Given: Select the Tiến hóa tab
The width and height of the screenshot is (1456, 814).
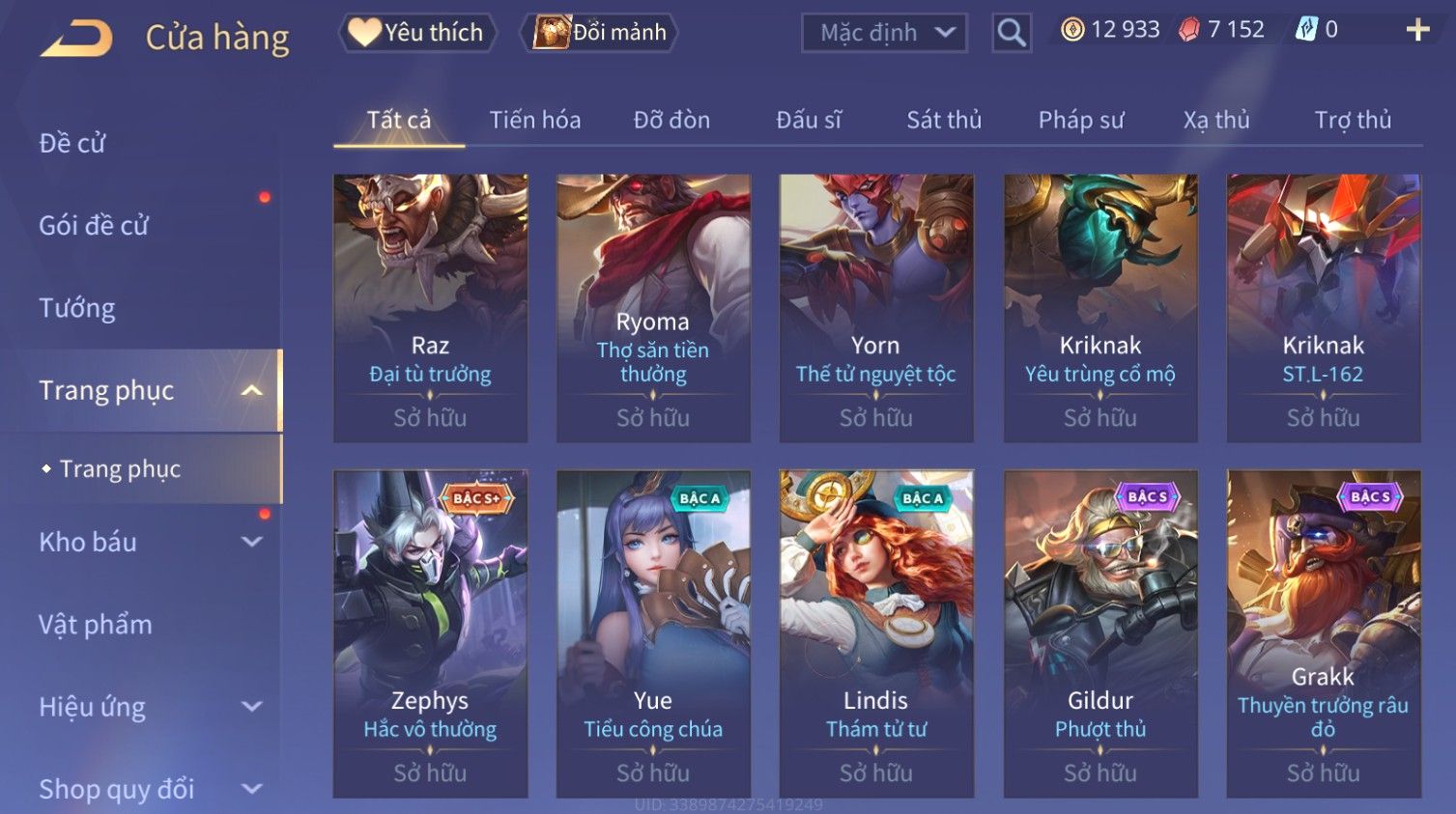Looking at the screenshot, I should (x=535, y=120).
